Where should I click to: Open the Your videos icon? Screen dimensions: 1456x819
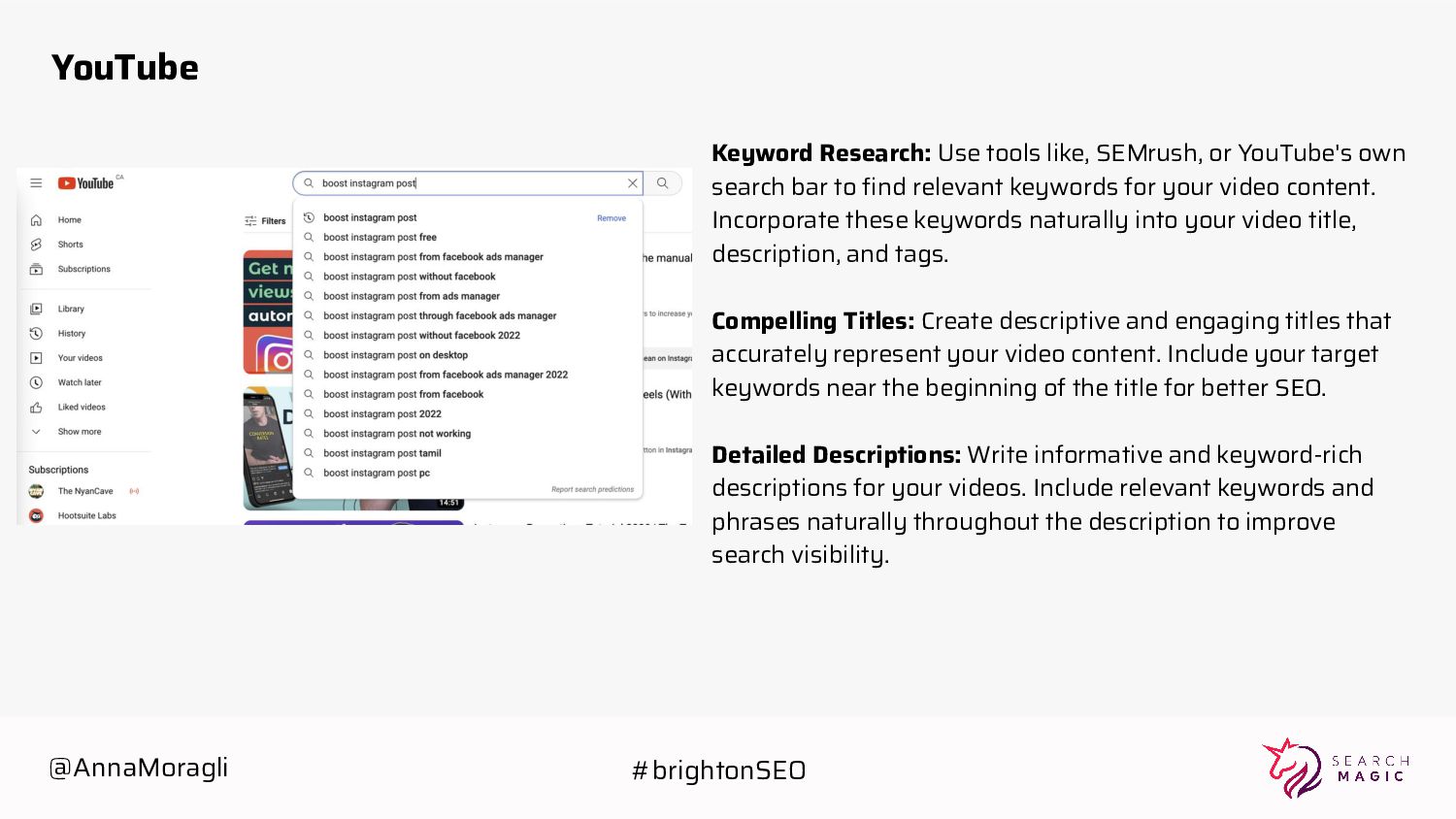point(36,358)
